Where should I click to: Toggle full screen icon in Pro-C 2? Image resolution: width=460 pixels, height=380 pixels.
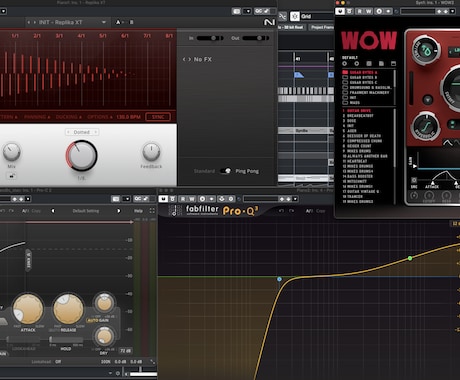[152, 211]
